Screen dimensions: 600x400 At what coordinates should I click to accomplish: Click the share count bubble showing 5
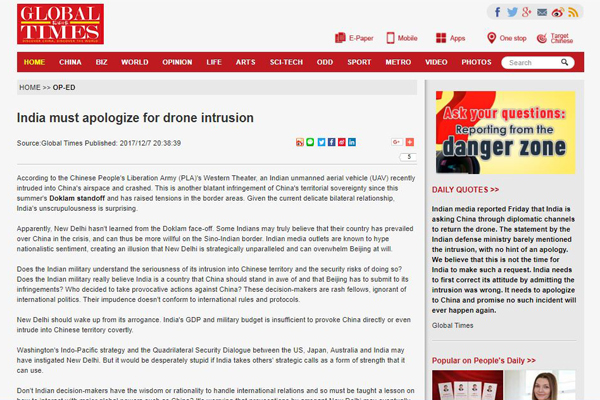click(x=408, y=157)
